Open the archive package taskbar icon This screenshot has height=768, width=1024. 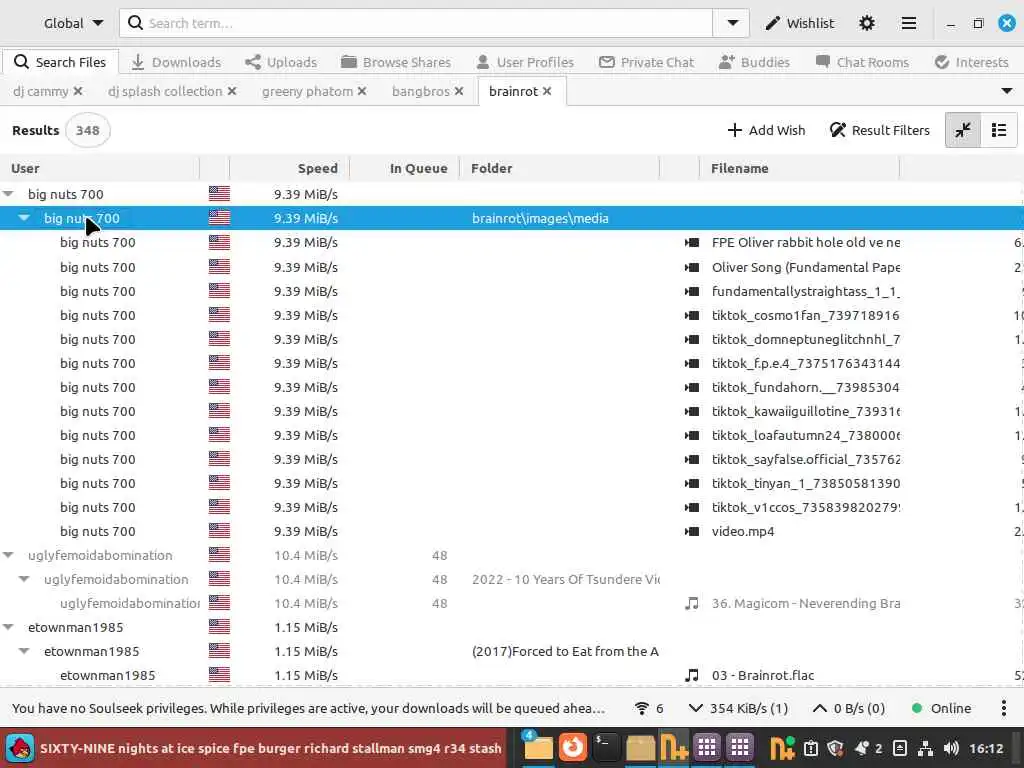(x=640, y=748)
